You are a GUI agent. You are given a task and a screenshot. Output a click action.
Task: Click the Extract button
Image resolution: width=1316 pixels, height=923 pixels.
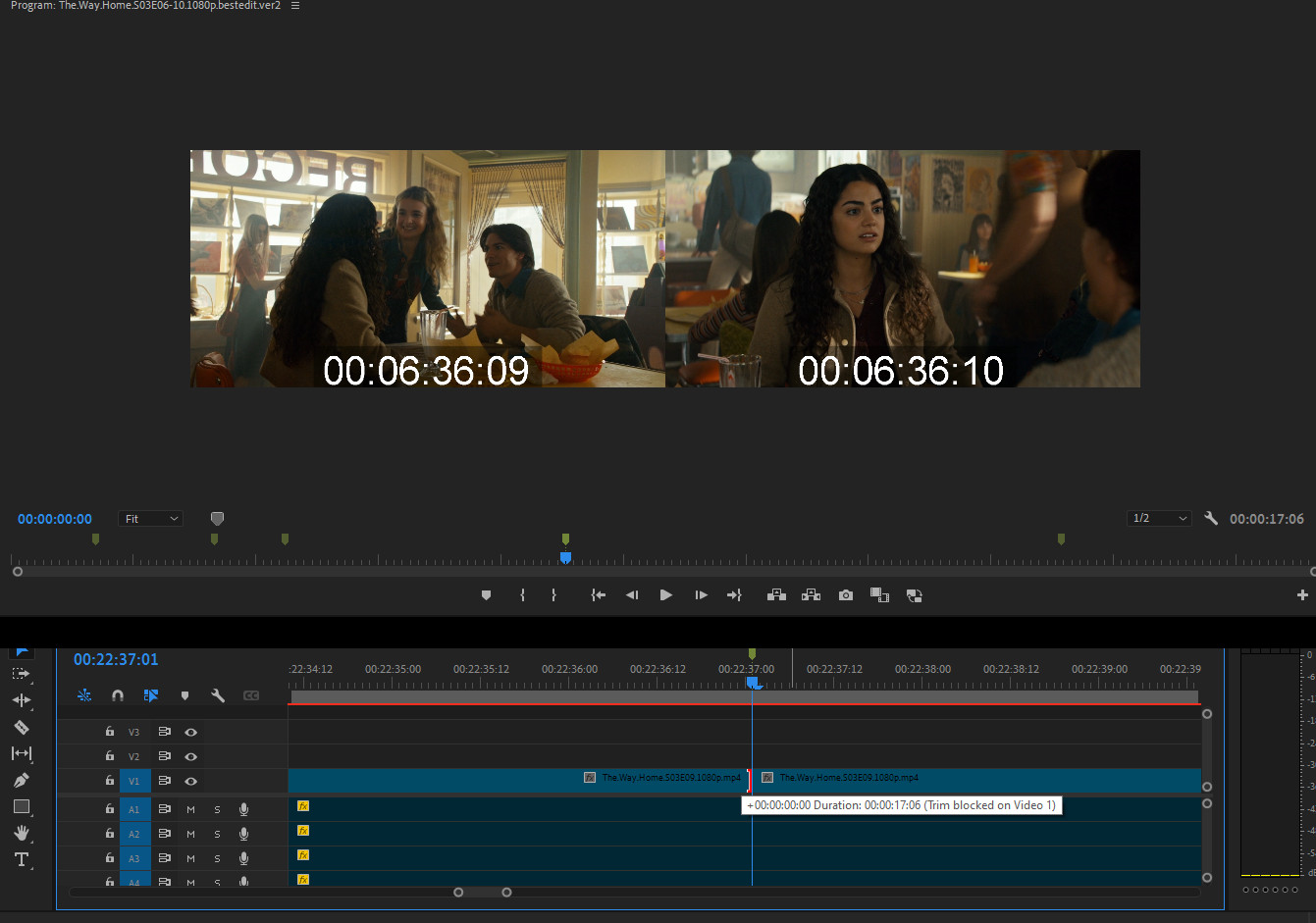(811, 595)
